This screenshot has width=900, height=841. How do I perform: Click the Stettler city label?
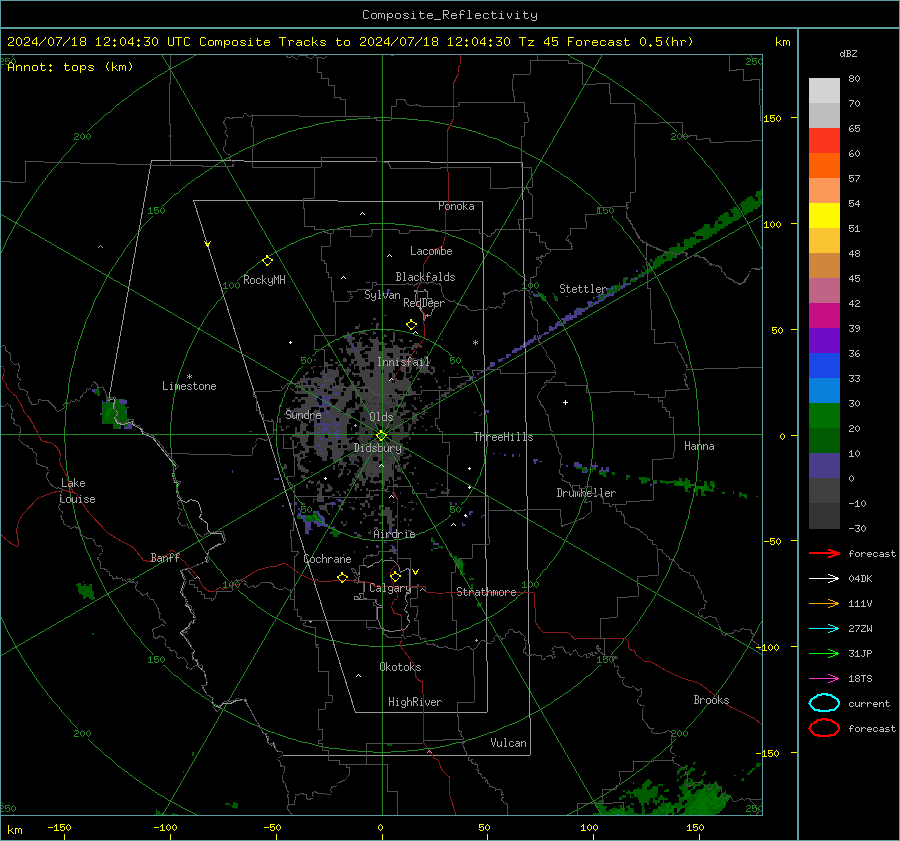[x=583, y=289]
